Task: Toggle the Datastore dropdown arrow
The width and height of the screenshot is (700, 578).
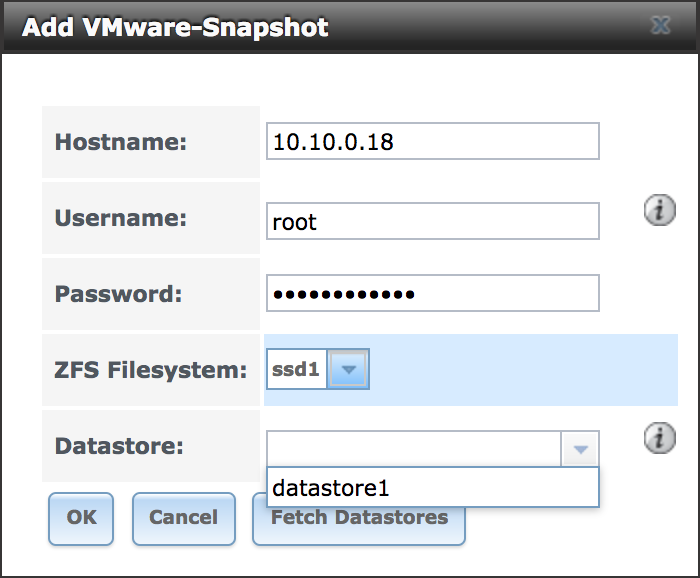Action: pos(580,449)
